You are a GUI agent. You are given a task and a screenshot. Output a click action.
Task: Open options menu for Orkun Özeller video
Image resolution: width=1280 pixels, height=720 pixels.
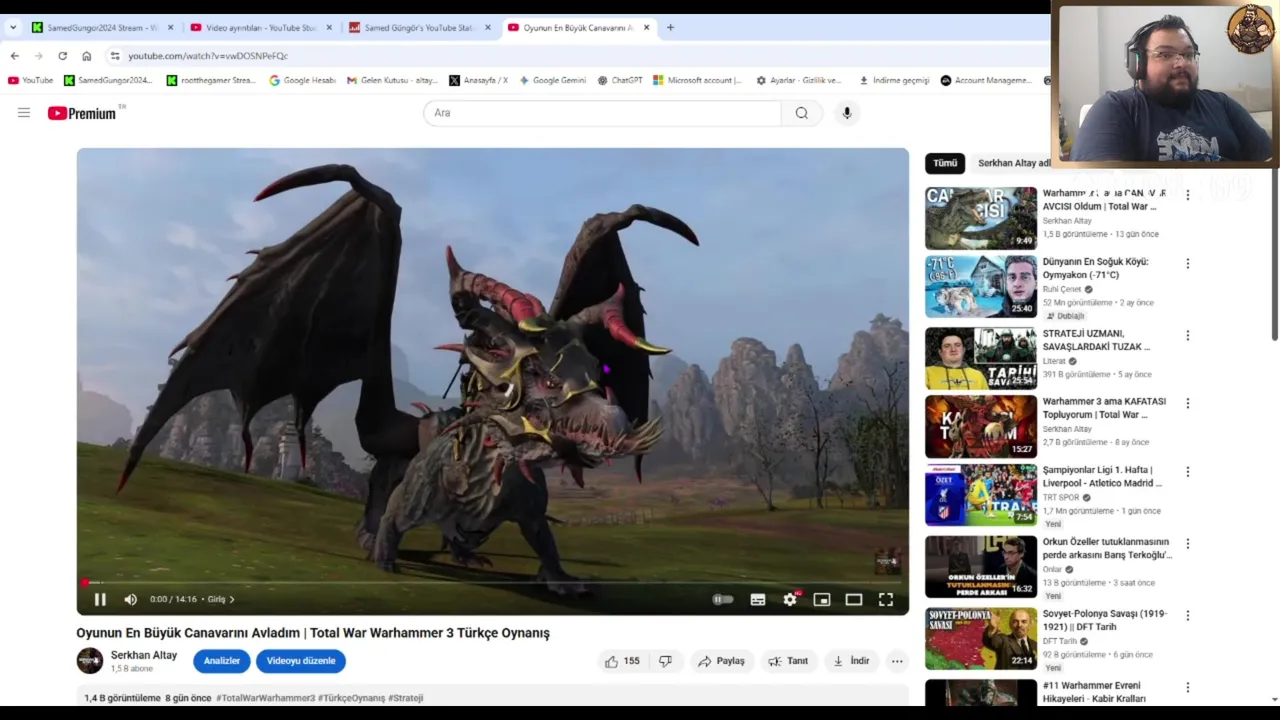tap(1188, 544)
